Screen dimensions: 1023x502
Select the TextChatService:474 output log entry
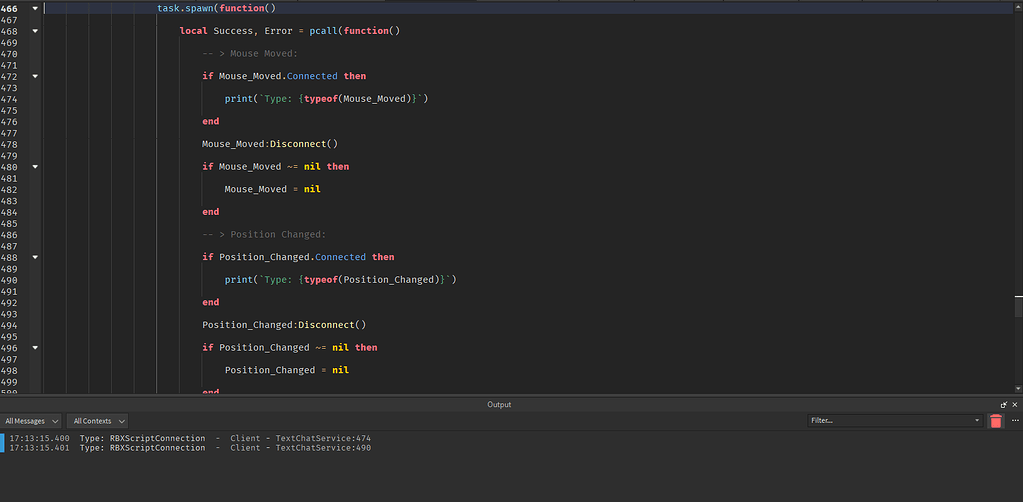[190, 437]
